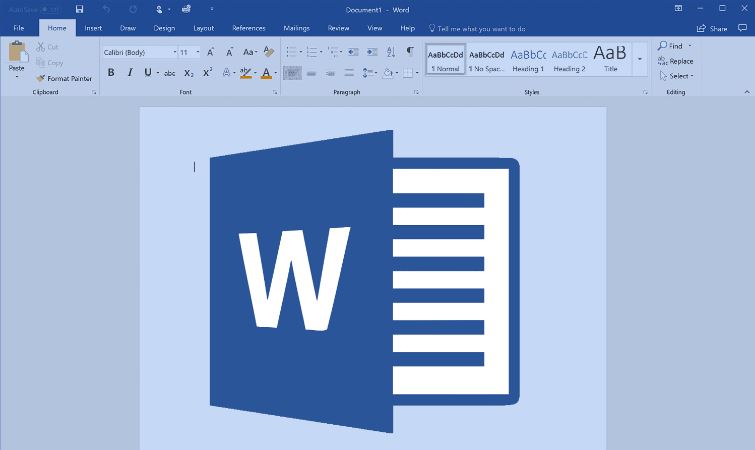
Task: Open the Calibri (Body) font dropdown
Action: (139, 52)
